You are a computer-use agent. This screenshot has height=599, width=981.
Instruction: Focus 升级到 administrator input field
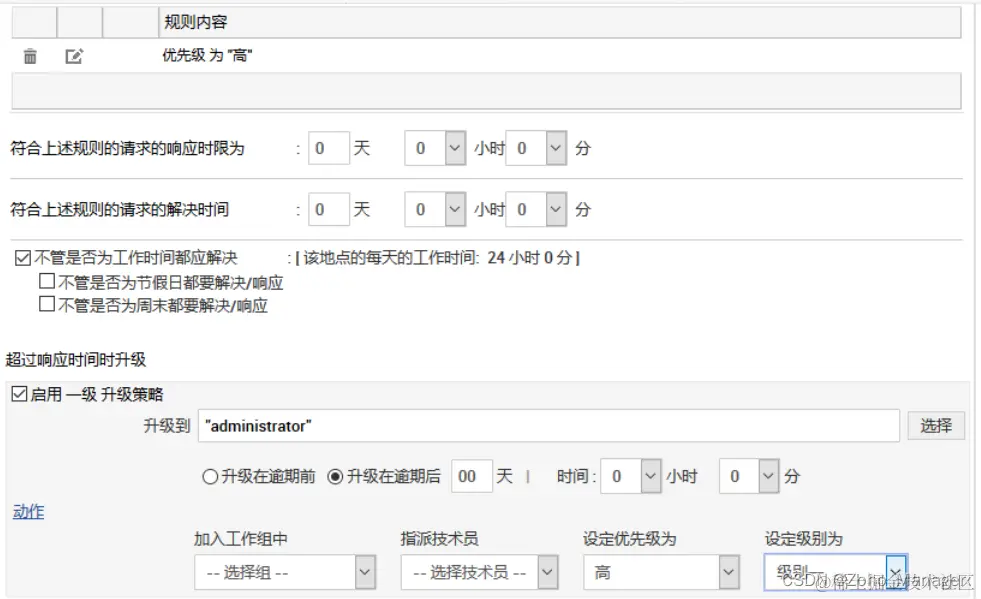[x=549, y=426]
